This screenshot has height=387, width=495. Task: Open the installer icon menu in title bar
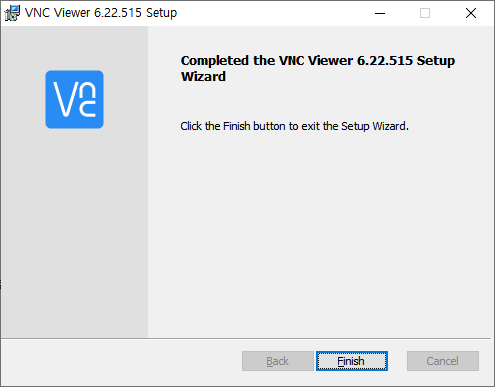tap(12, 13)
